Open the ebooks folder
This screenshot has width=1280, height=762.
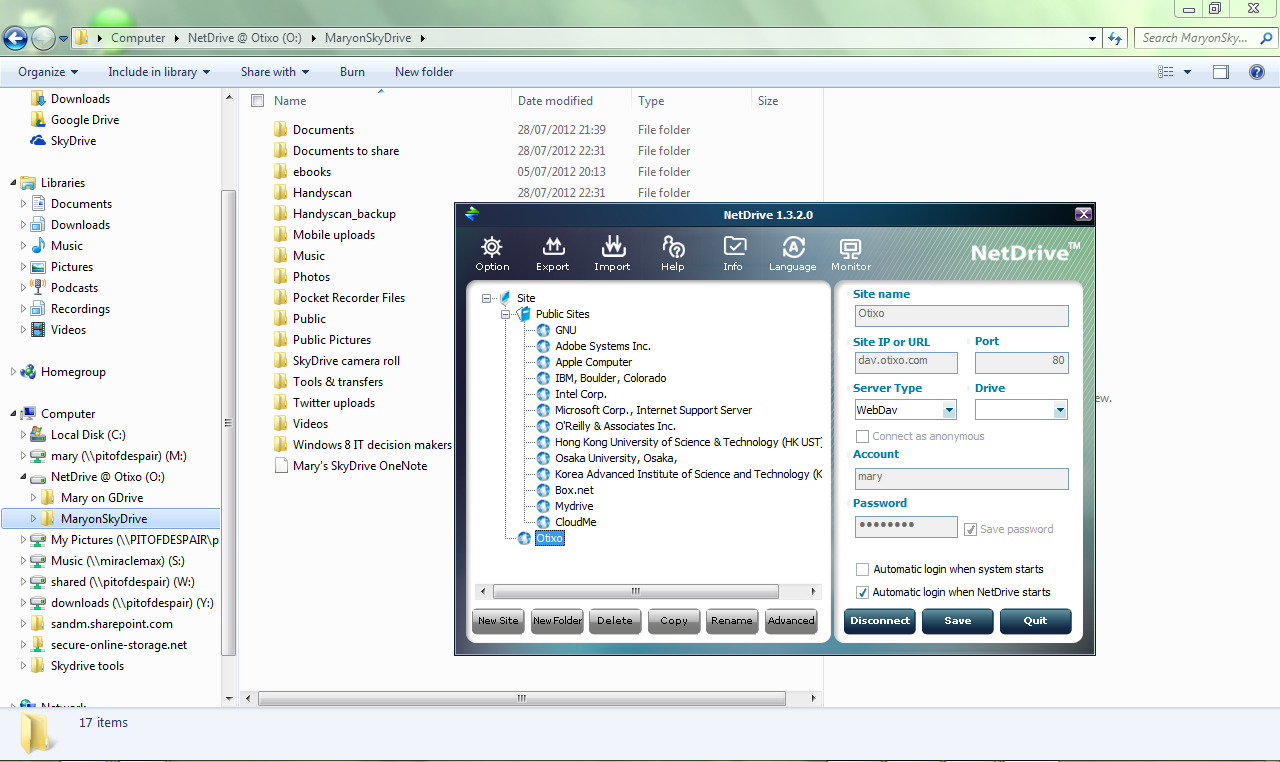312,172
